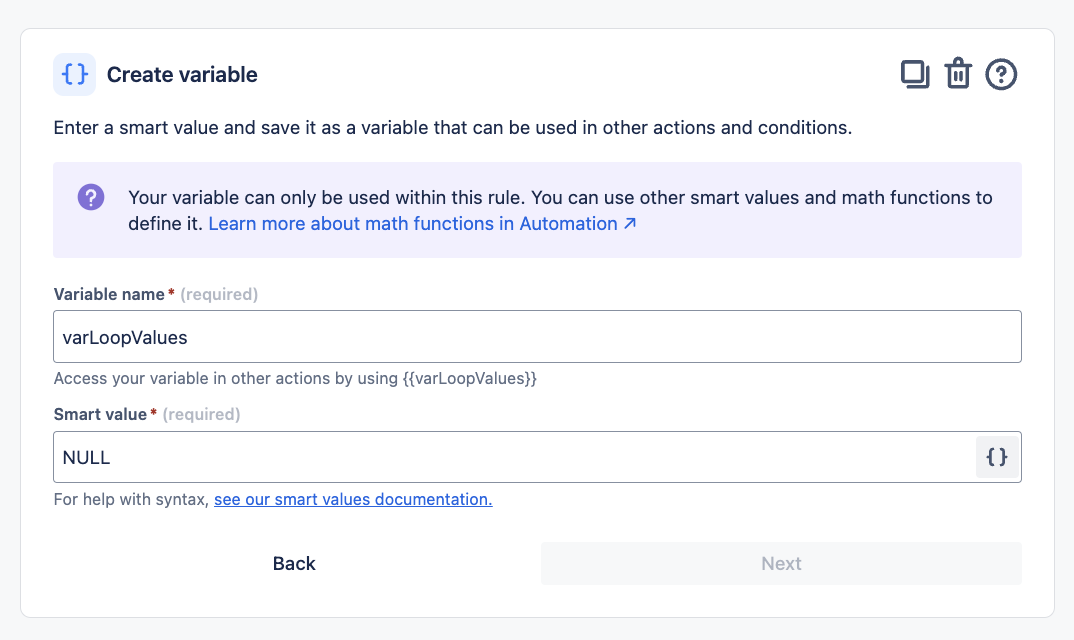
Task: Click the purple info question icon
Action: click(x=91, y=197)
